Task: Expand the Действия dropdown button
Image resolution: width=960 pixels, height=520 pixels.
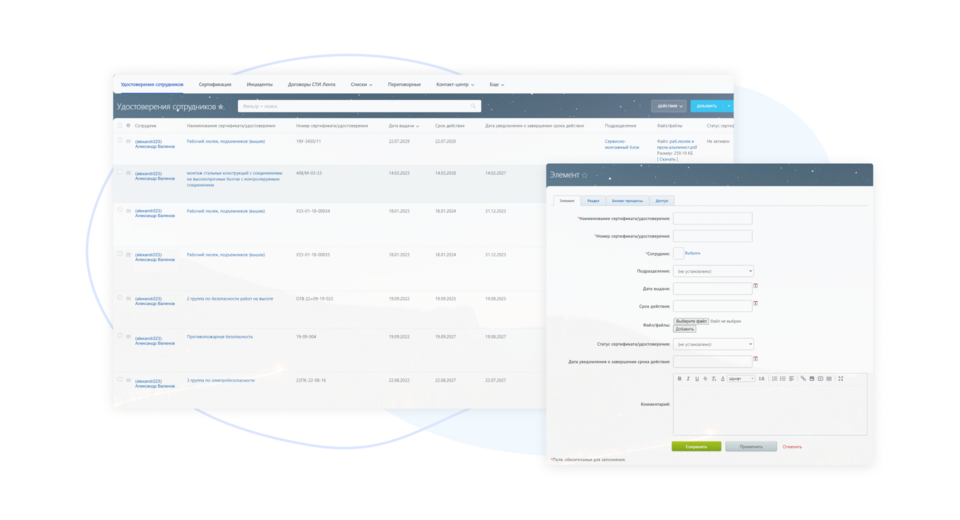Action: tap(669, 106)
